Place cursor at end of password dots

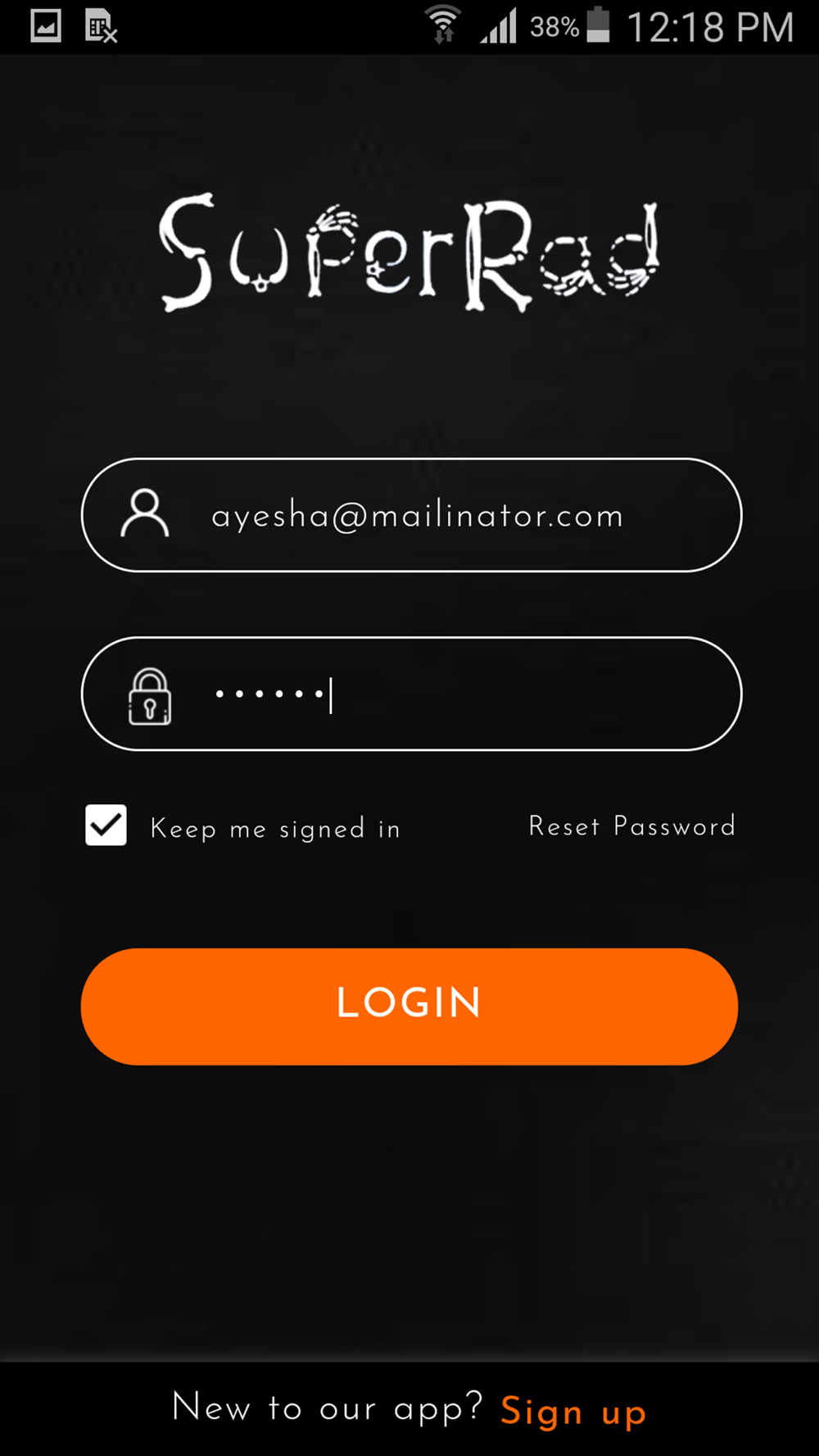click(x=331, y=695)
